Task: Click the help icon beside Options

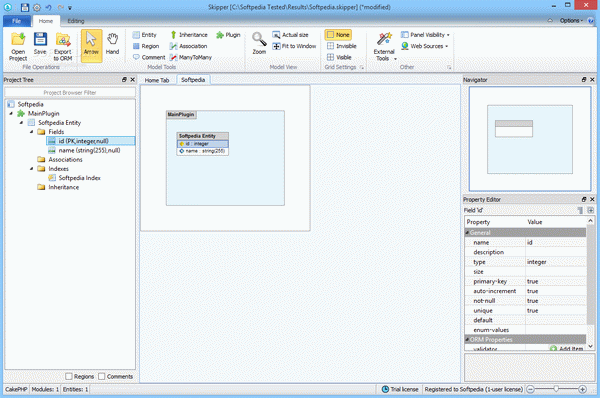Action: point(591,21)
